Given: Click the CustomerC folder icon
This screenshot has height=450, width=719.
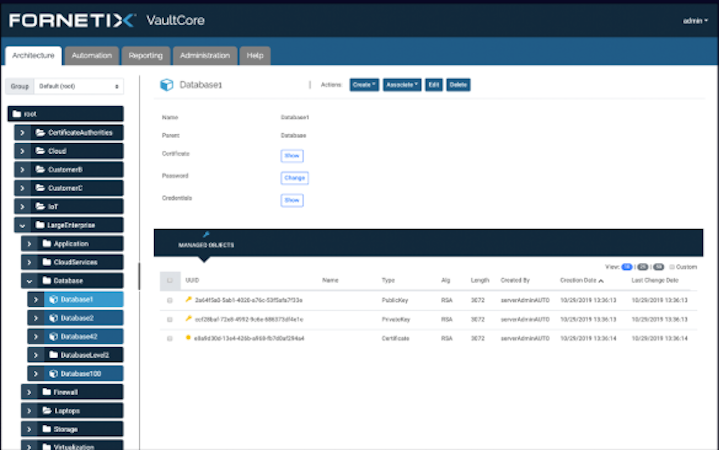Looking at the screenshot, I should 40,188.
